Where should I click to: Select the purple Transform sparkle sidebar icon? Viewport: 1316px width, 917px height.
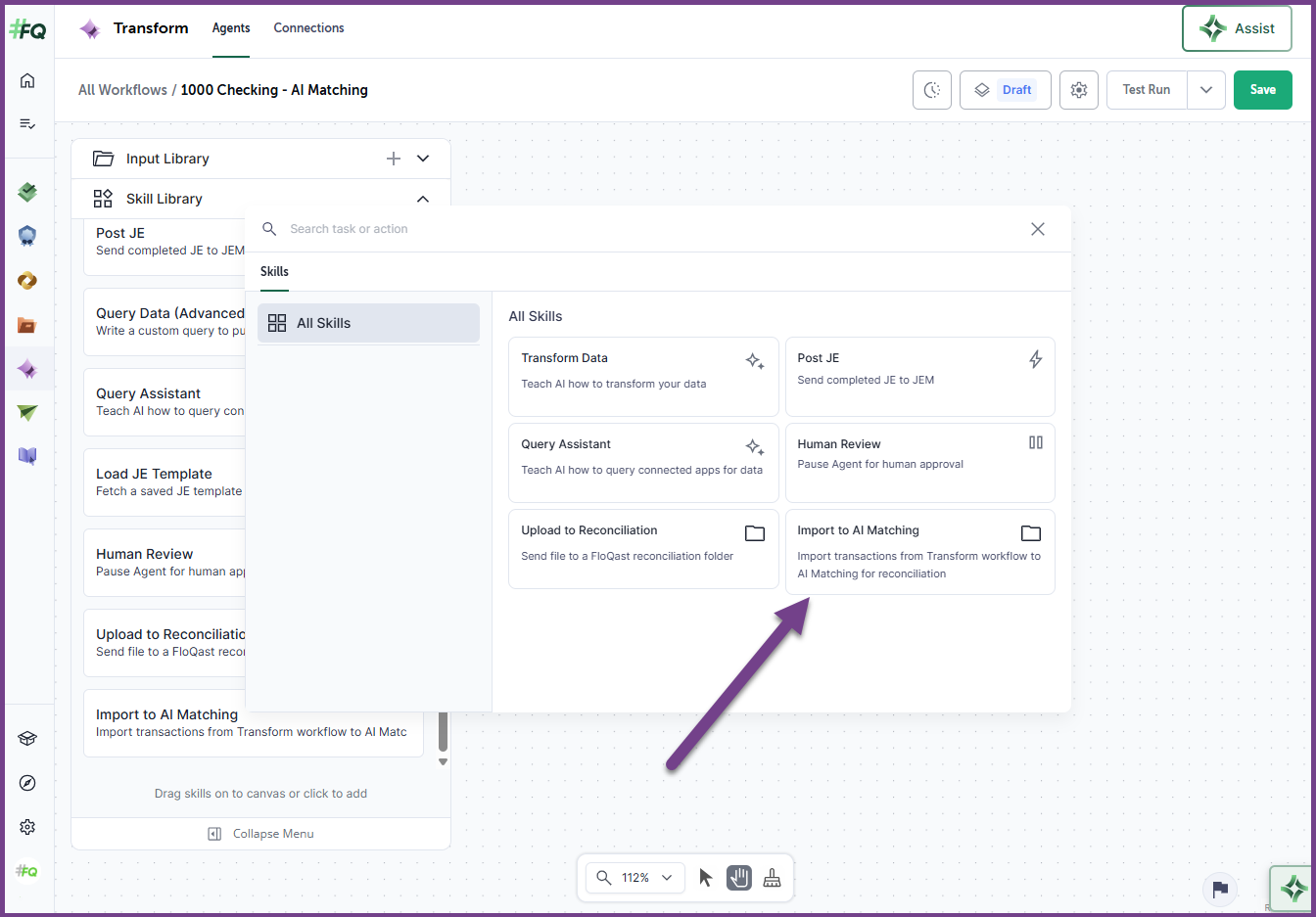27,369
